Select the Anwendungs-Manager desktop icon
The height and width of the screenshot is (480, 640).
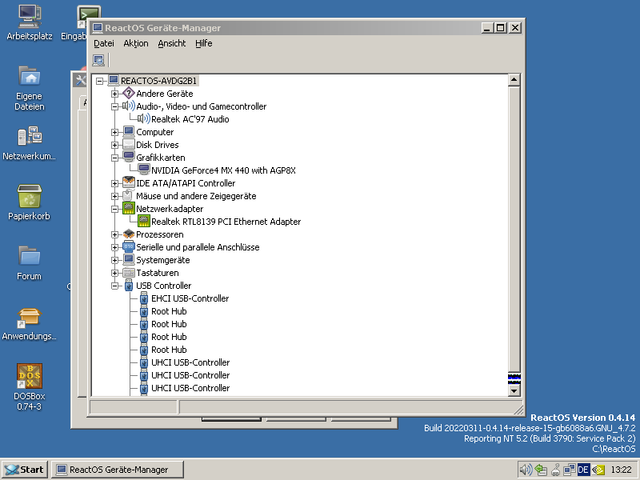[29, 317]
